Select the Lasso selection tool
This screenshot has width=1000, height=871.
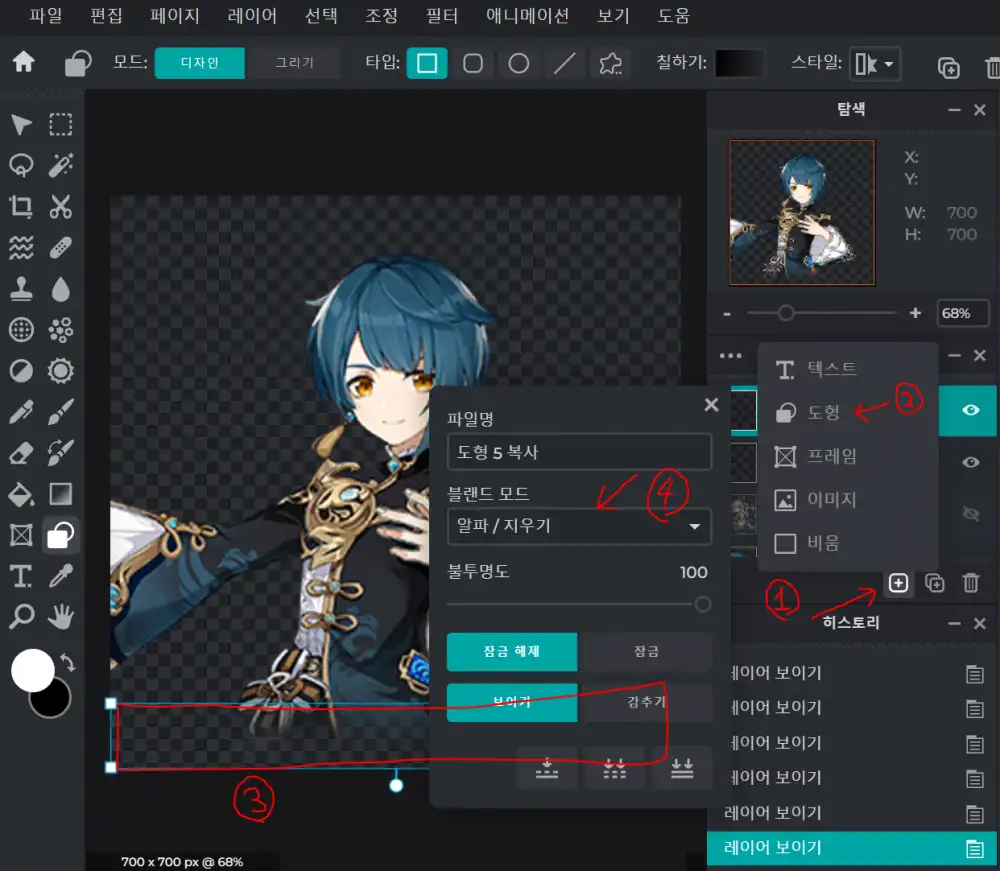[x=20, y=165]
